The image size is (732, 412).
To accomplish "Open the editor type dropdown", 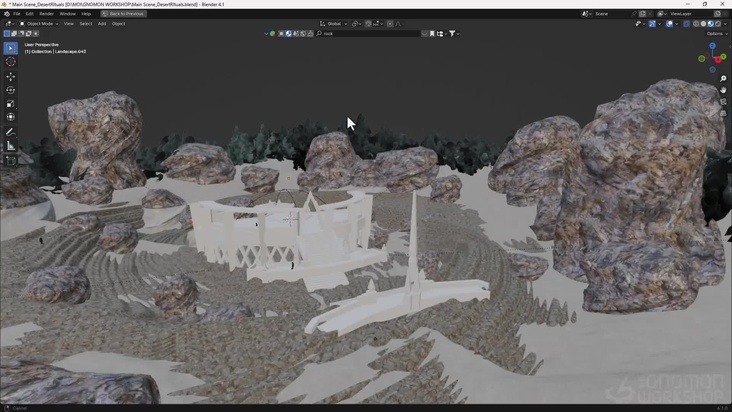I will tap(9, 23).
